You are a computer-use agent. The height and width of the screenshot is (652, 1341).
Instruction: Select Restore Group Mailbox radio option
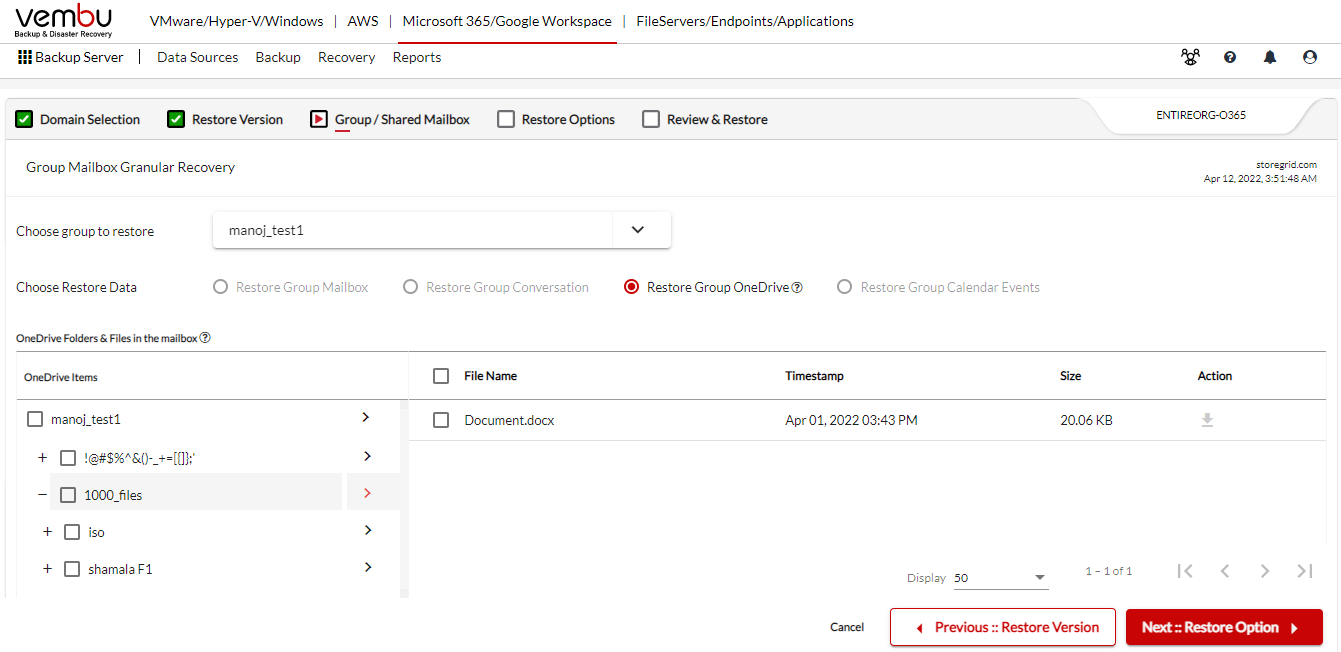point(221,287)
